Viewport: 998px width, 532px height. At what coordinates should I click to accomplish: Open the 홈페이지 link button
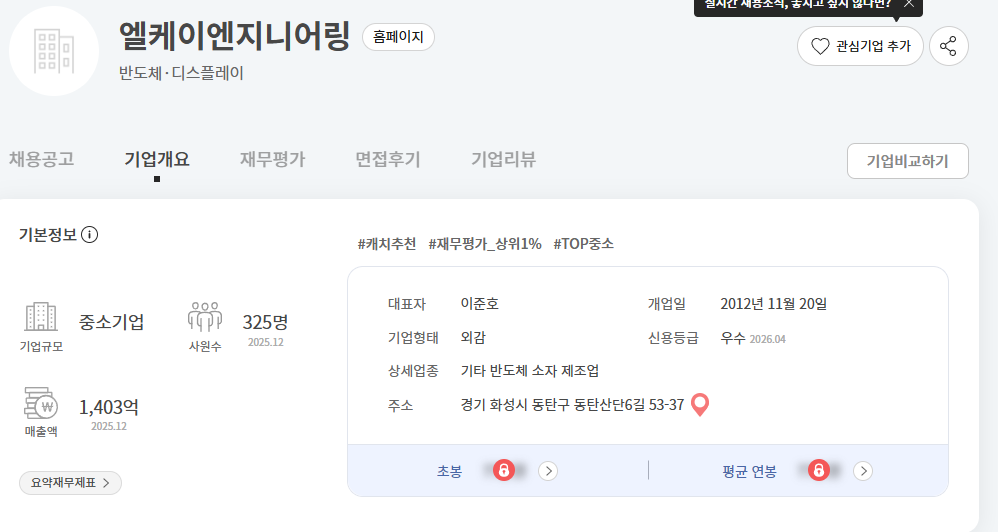tap(398, 37)
